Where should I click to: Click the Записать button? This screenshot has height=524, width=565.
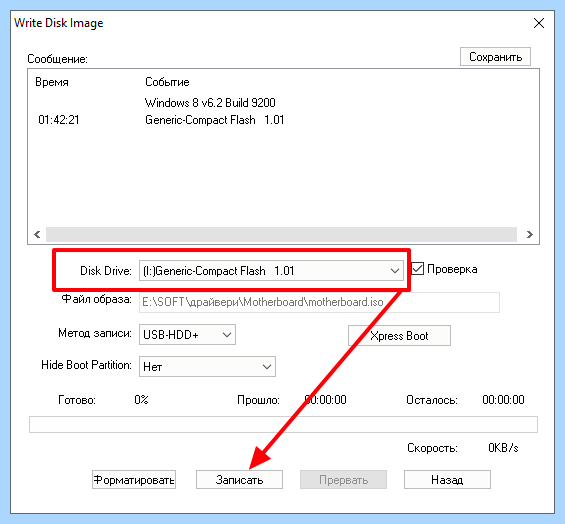[239, 480]
